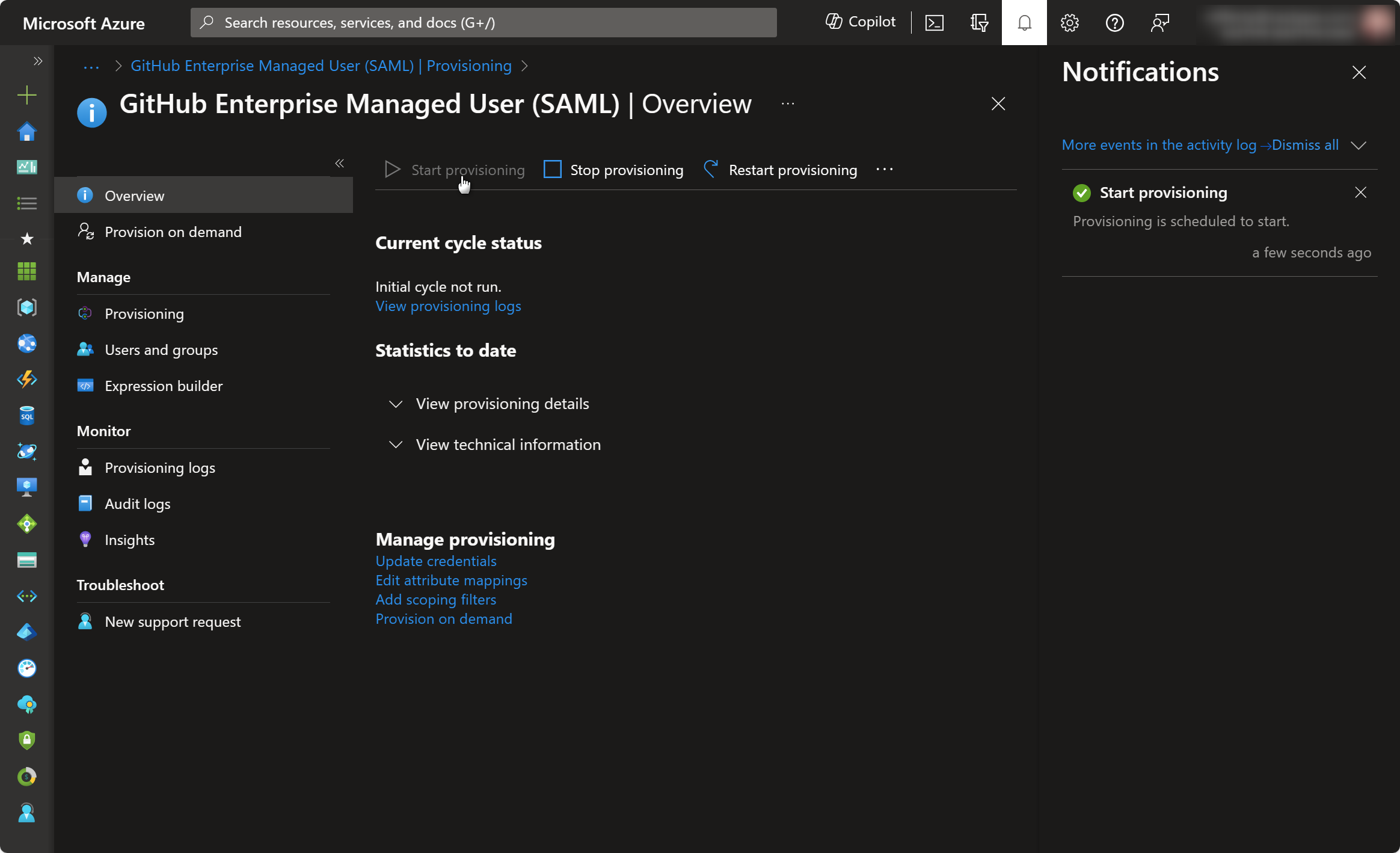Open portal settings gear icon

point(1069,23)
